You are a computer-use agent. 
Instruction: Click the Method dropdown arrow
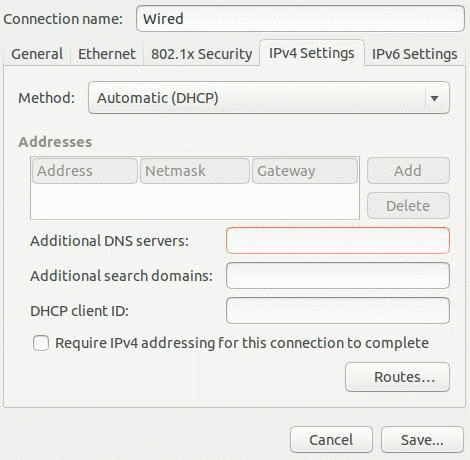click(x=434, y=98)
